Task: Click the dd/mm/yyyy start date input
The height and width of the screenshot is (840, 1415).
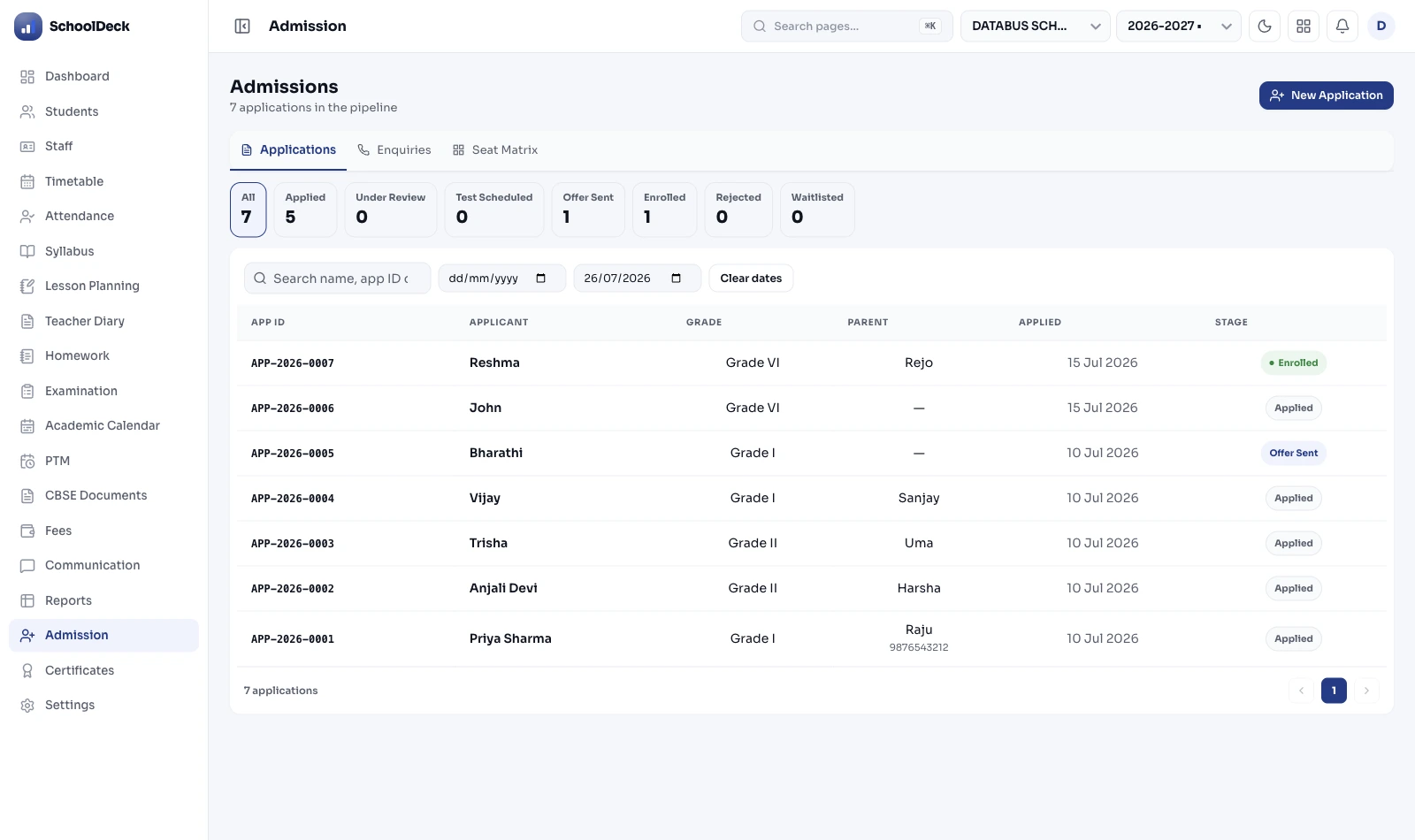Action: (x=502, y=279)
